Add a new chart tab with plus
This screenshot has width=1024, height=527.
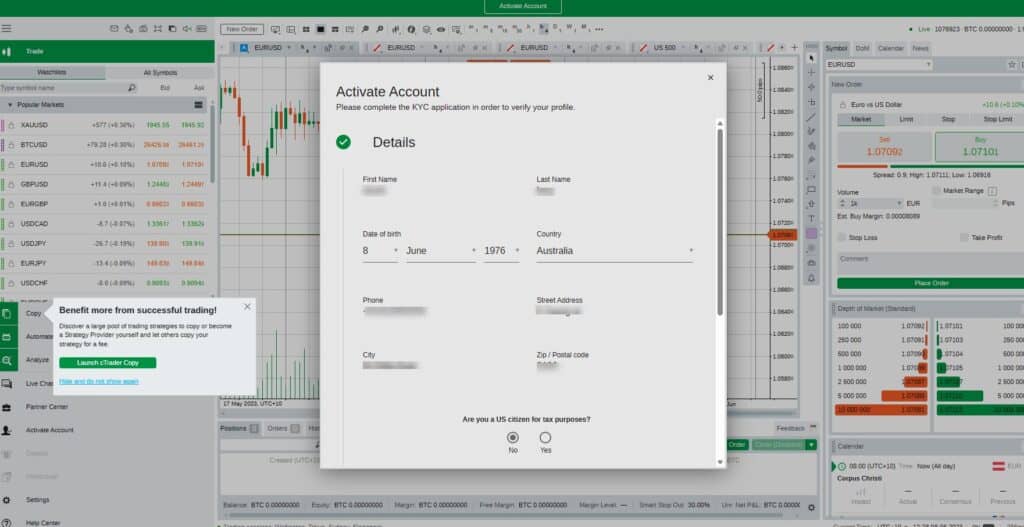point(794,48)
